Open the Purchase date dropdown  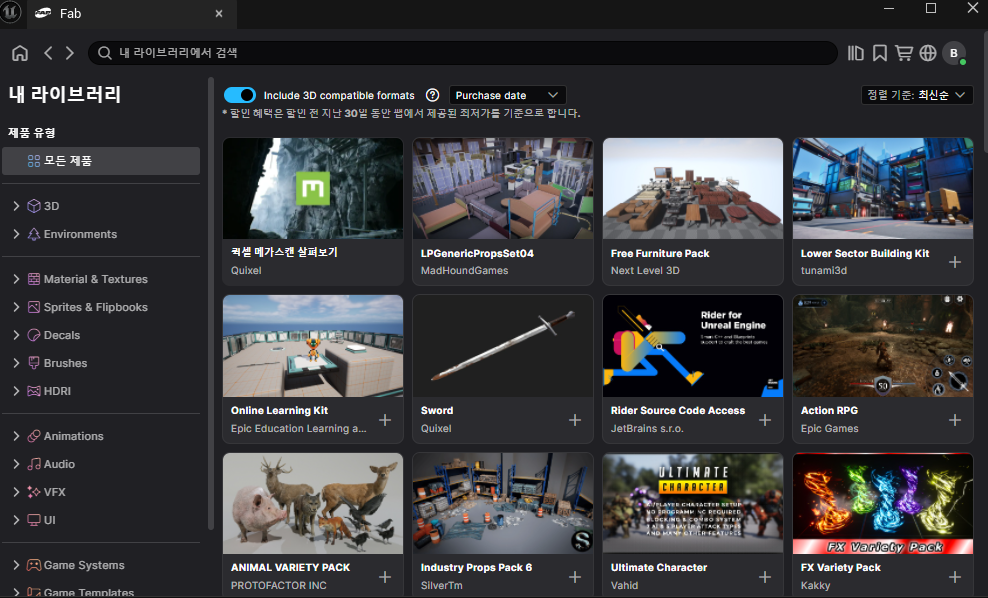507,95
